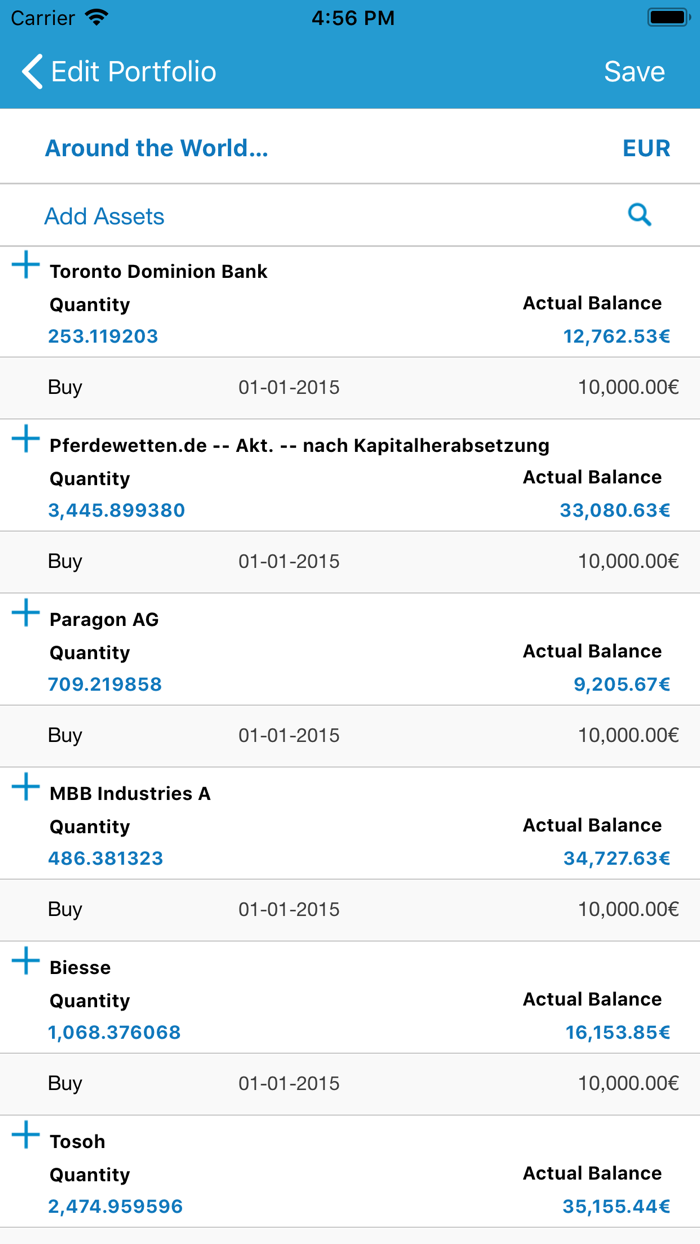This screenshot has width=700, height=1244.
Task: Tap plus icon next to MBB Industries A
Action: pos(26,788)
